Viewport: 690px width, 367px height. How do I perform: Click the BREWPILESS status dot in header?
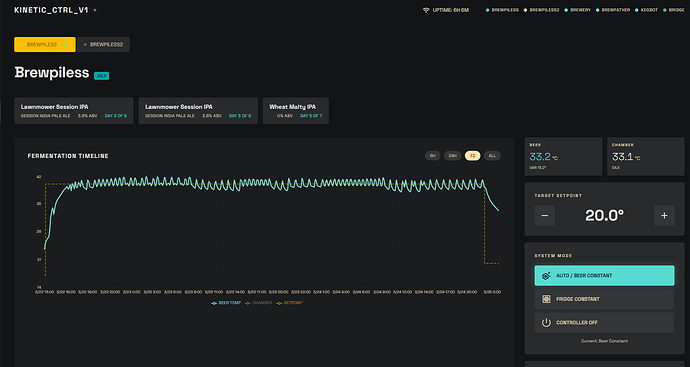click(487, 10)
